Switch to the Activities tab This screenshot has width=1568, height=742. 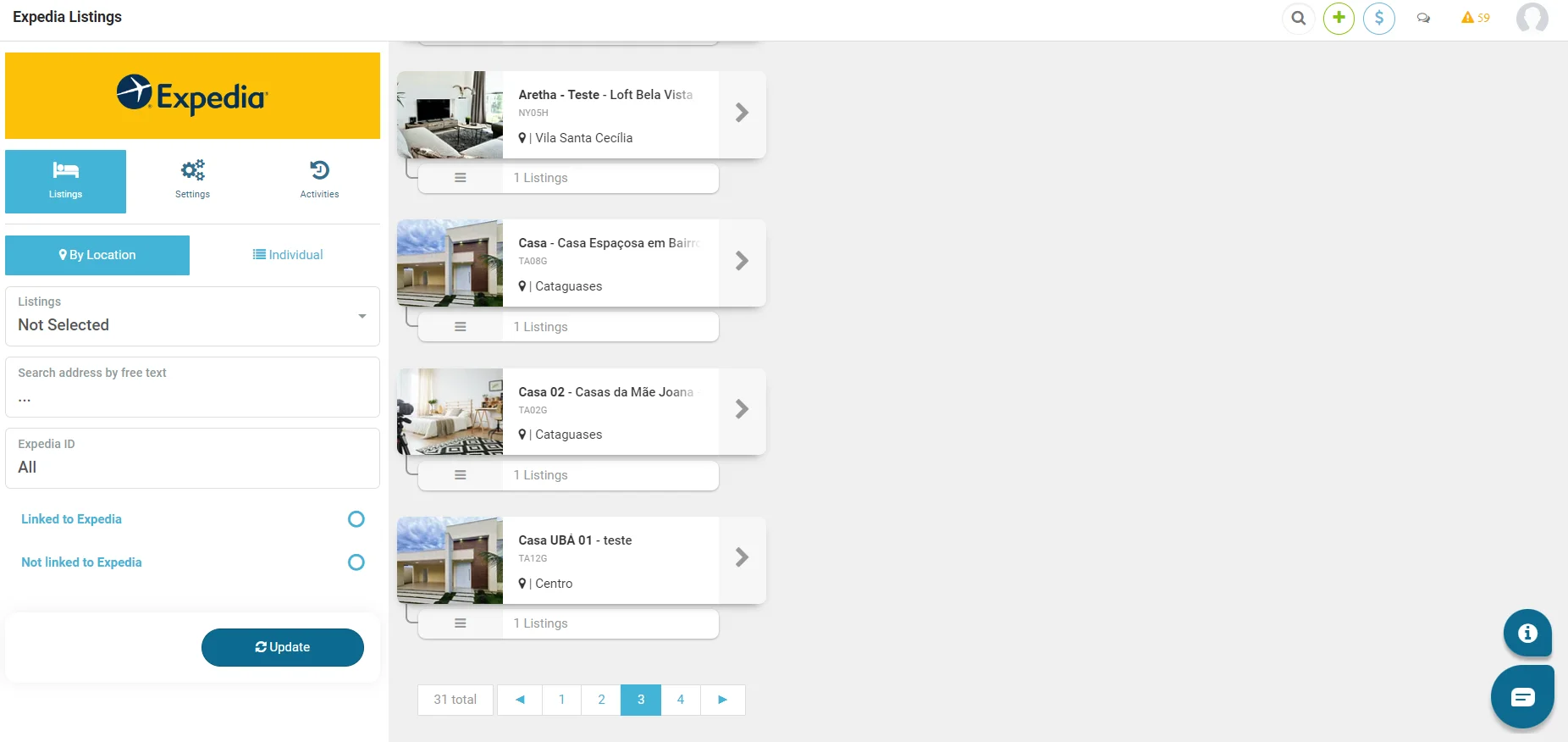(319, 181)
